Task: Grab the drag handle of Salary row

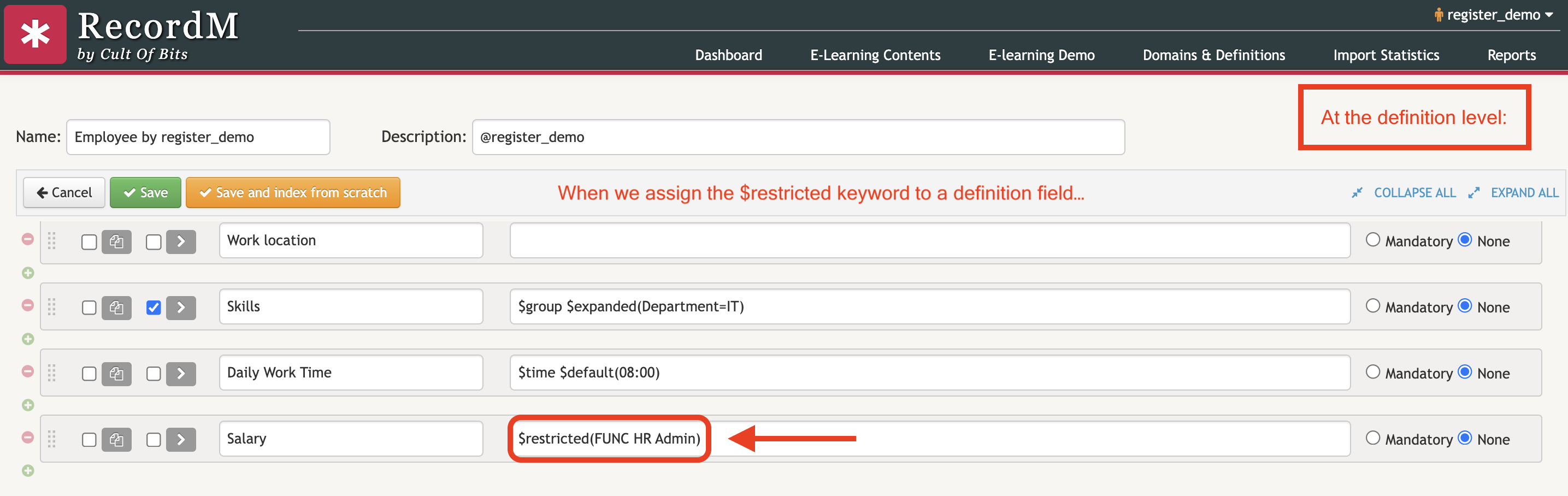Action: click(x=52, y=439)
